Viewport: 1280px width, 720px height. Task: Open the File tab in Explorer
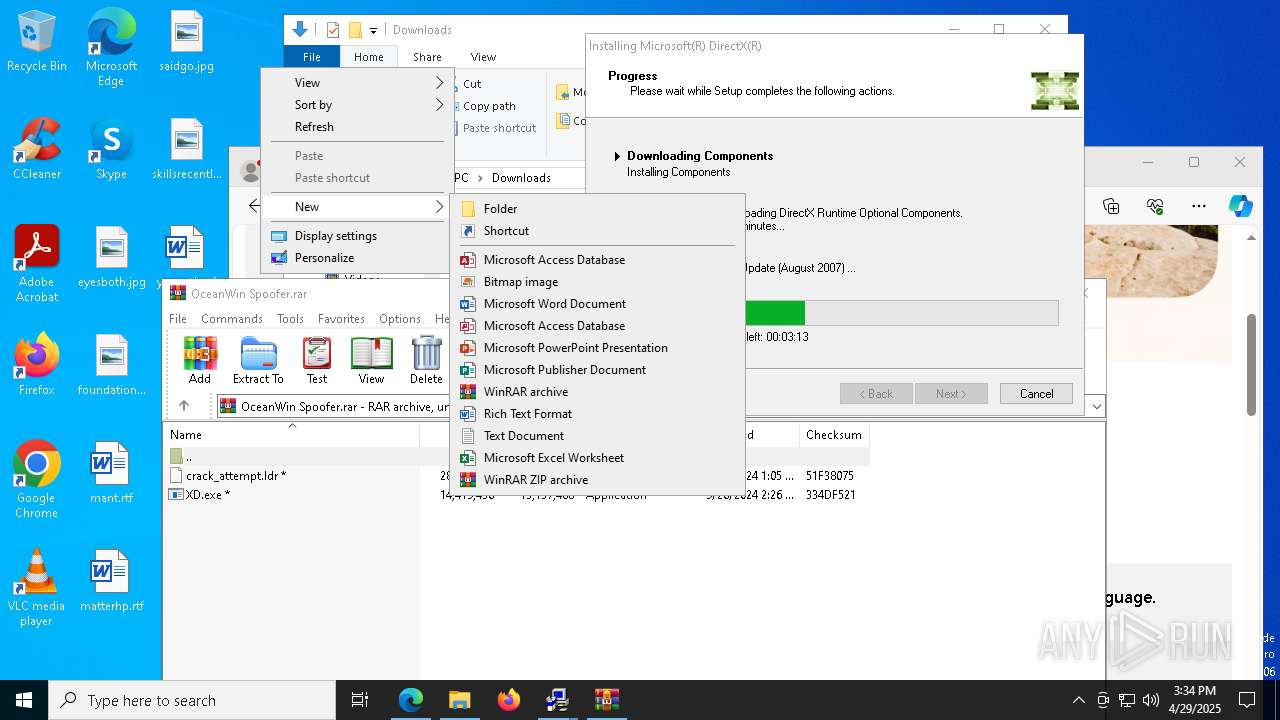[312, 57]
